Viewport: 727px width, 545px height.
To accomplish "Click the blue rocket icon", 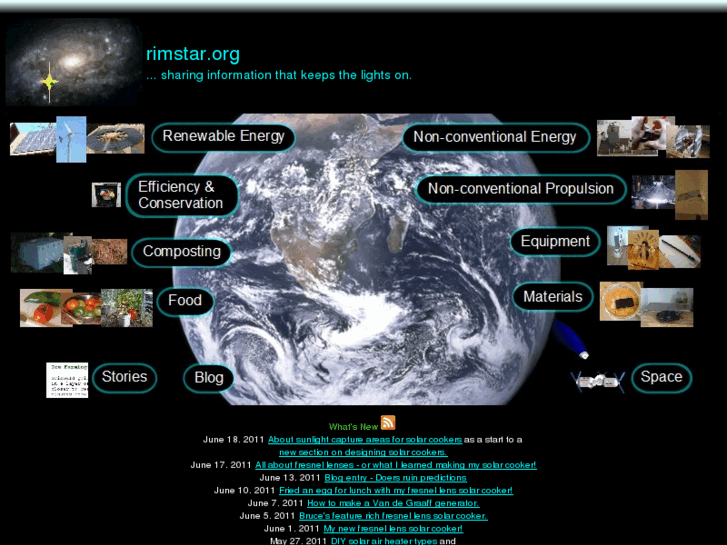I will click(570, 340).
